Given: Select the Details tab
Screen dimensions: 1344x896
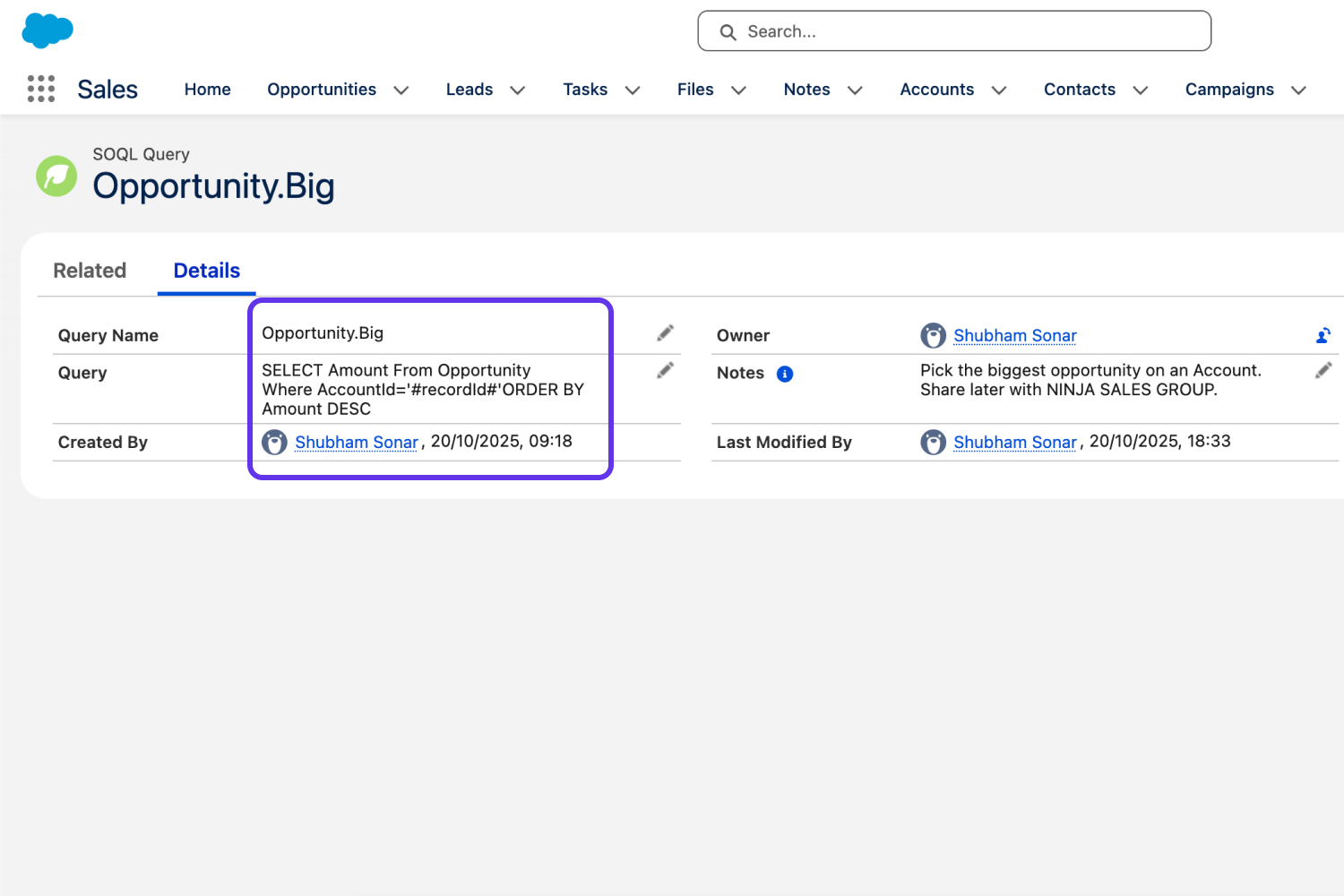Looking at the screenshot, I should pos(207,271).
